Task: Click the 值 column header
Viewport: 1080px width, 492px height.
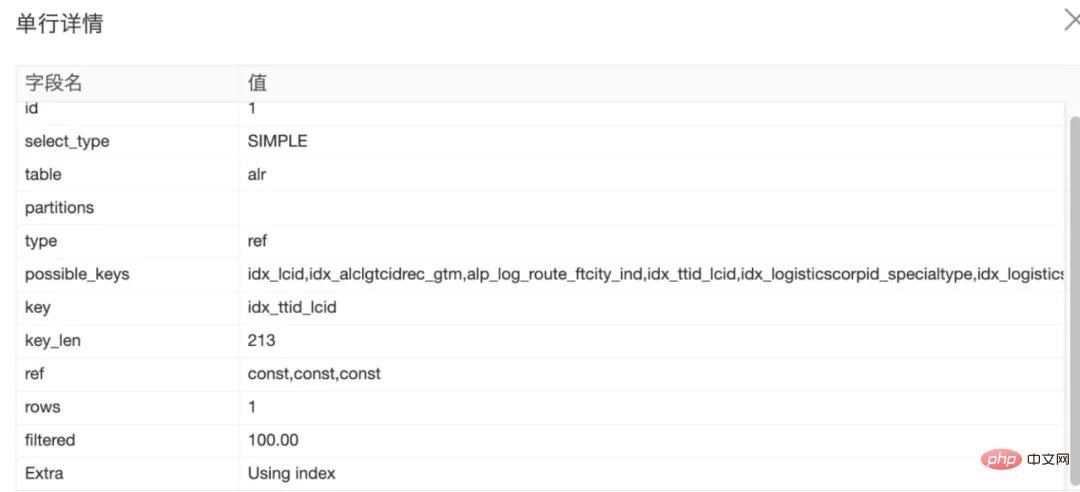Action: tap(257, 83)
